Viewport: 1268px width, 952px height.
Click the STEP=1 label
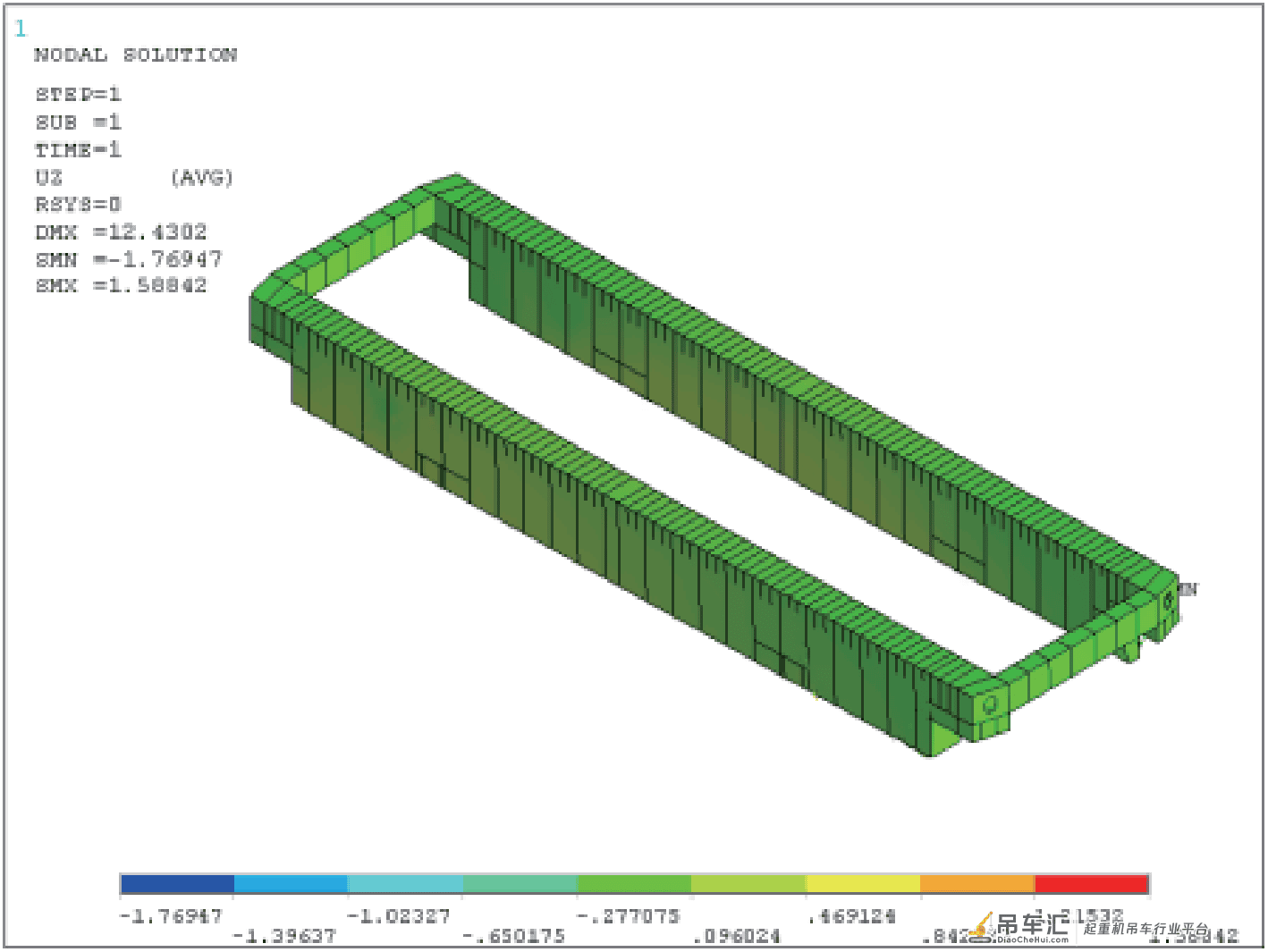pos(78,94)
